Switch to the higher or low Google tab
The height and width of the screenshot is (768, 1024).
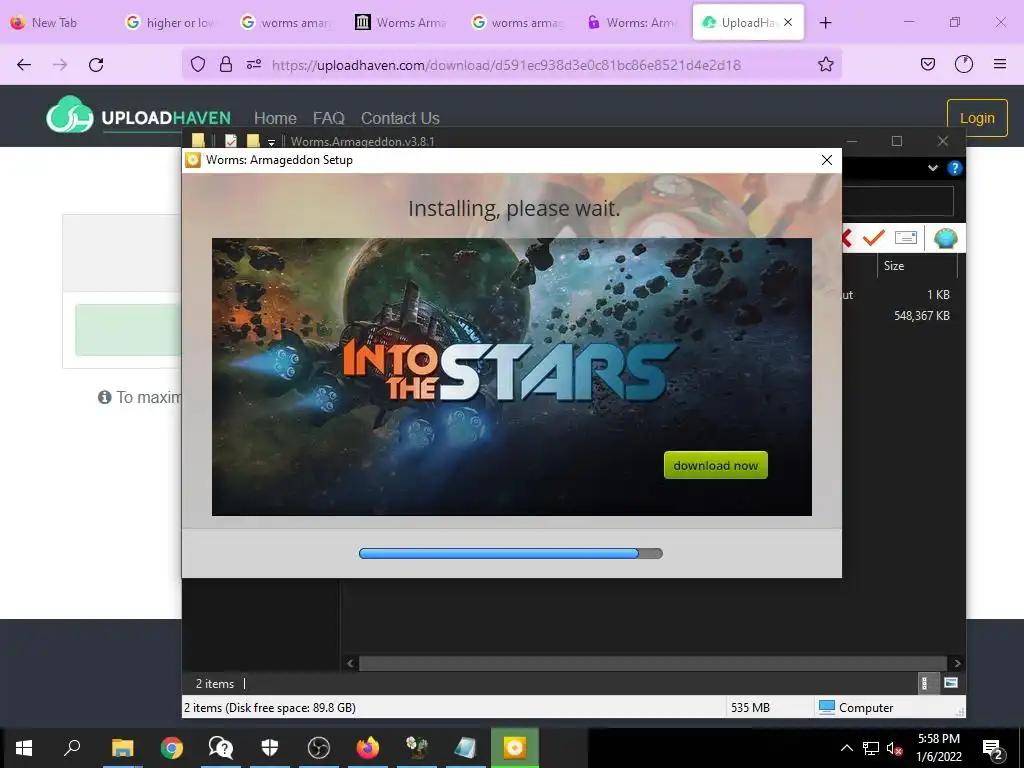click(172, 22)
